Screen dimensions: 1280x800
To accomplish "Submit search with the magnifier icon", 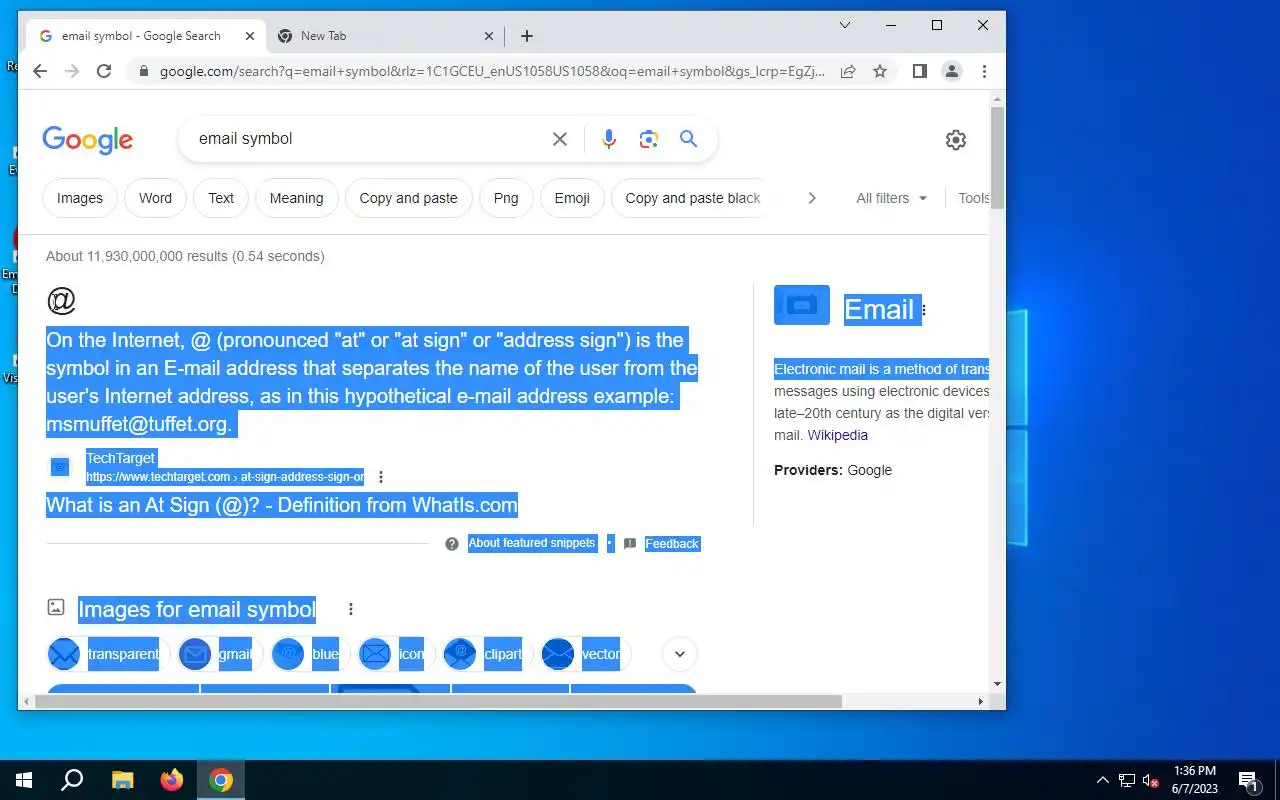I will pos(689,139).
